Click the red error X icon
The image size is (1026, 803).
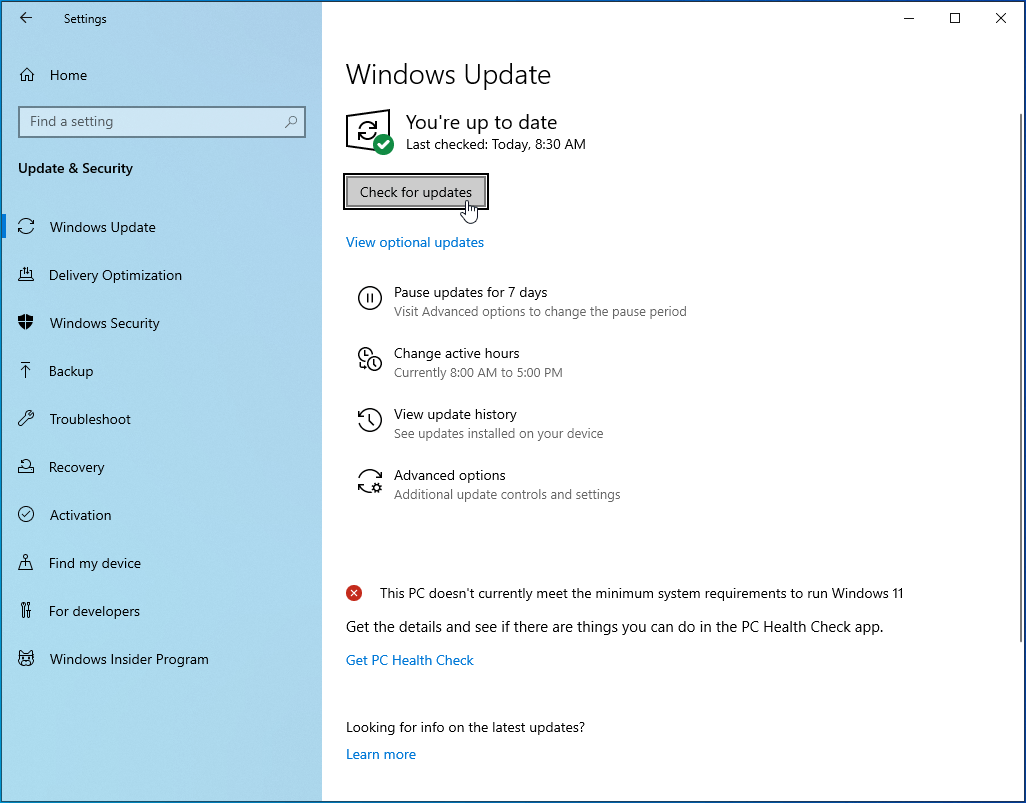coord(354,594)
